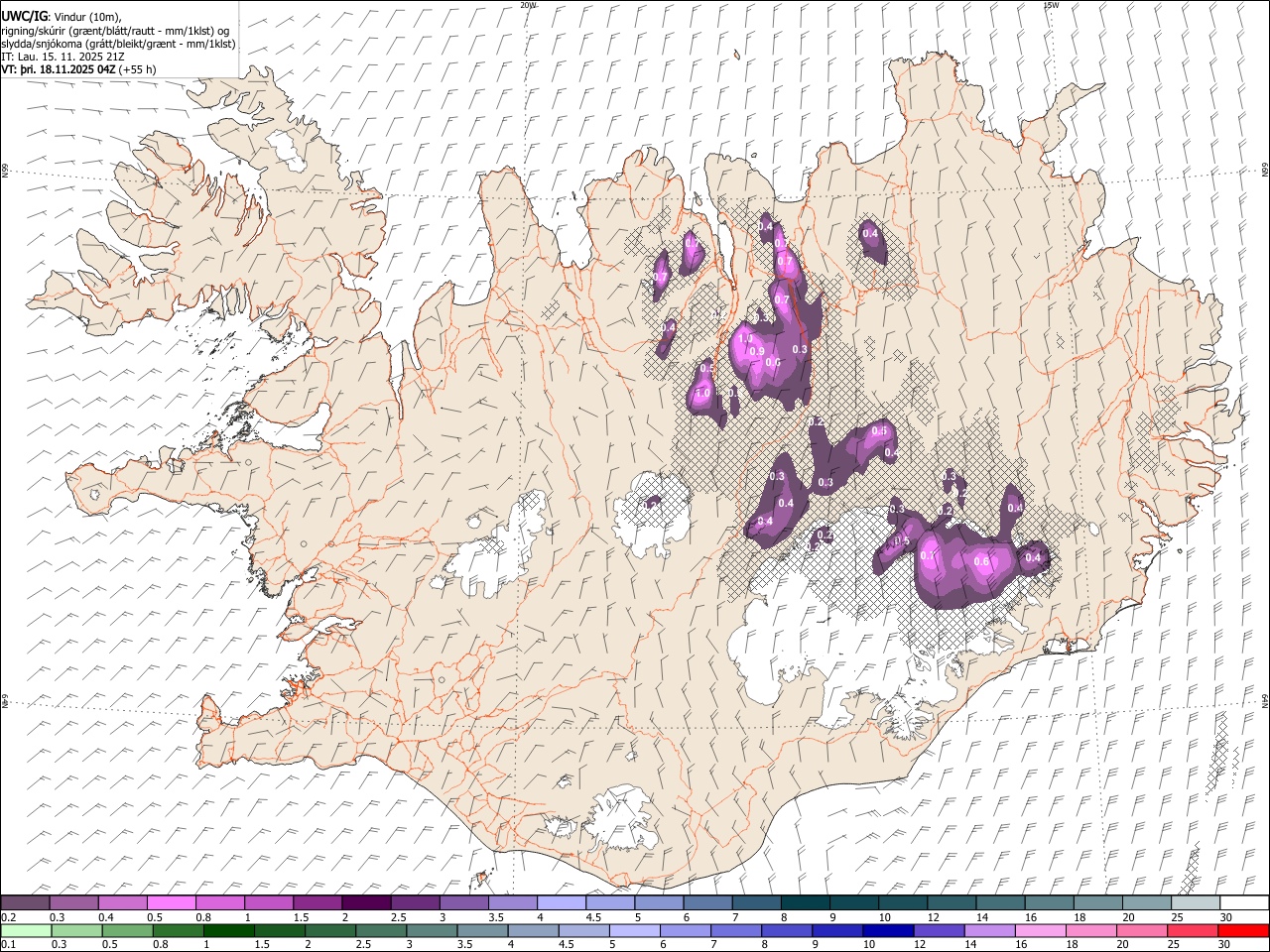This screenshot has height=952, width=1270.
Task: Click the pink-red 25–30 rain legend swatch
Action: point(1191,930)
